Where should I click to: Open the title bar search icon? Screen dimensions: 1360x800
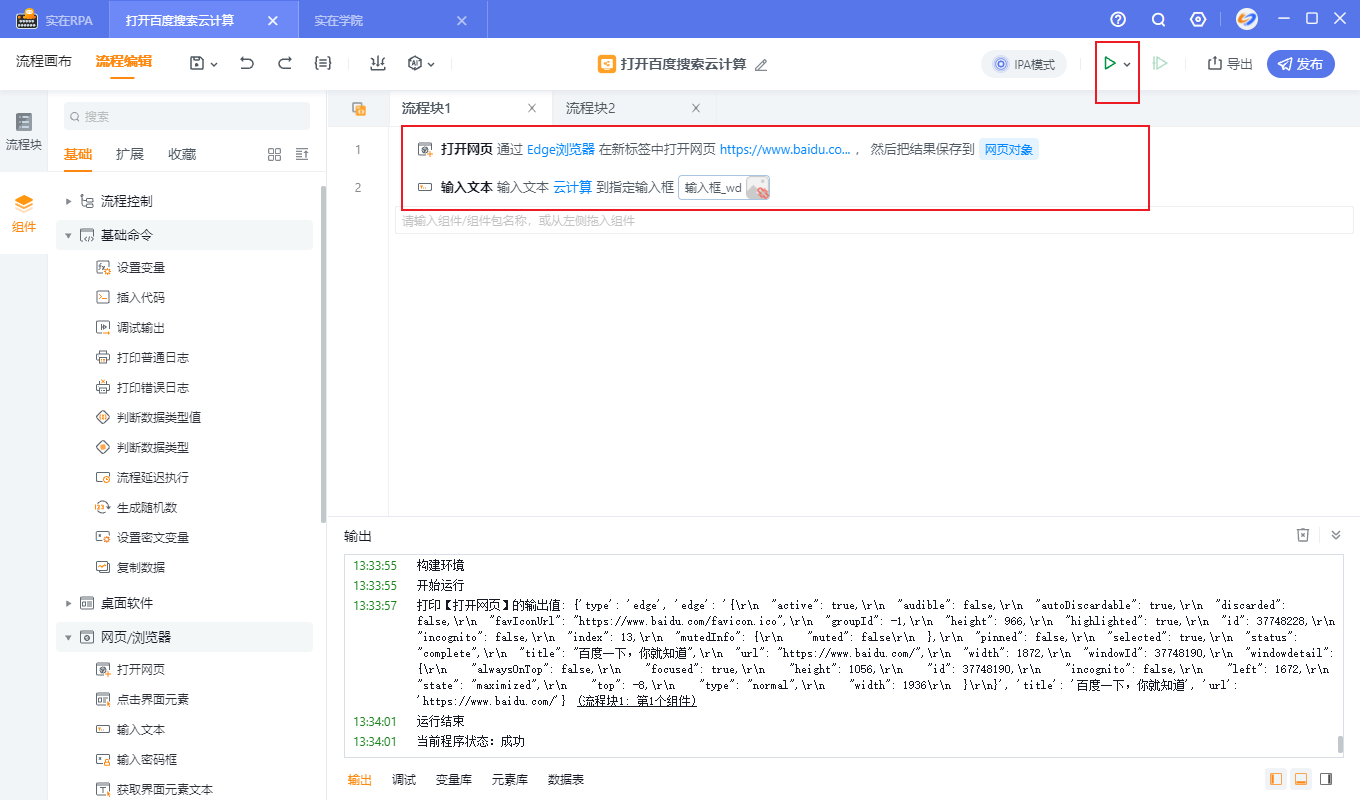pos(1158,19)
